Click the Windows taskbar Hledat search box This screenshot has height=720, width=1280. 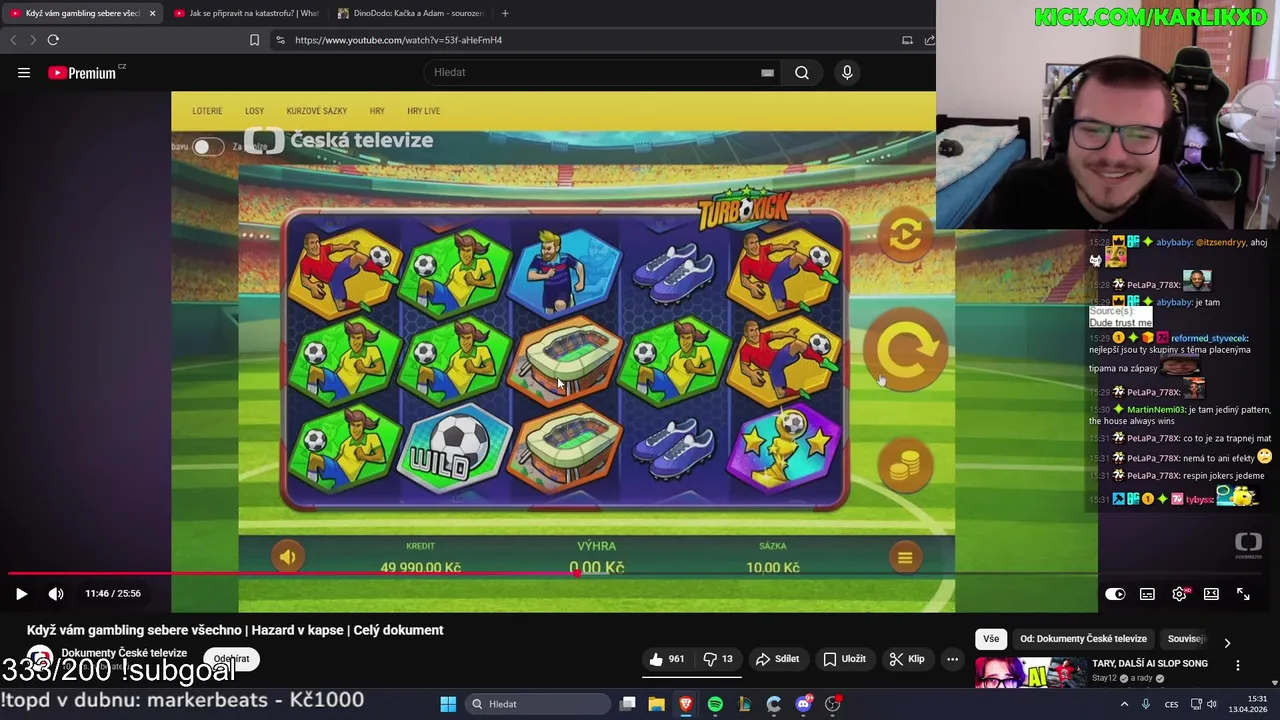point(539,704)
